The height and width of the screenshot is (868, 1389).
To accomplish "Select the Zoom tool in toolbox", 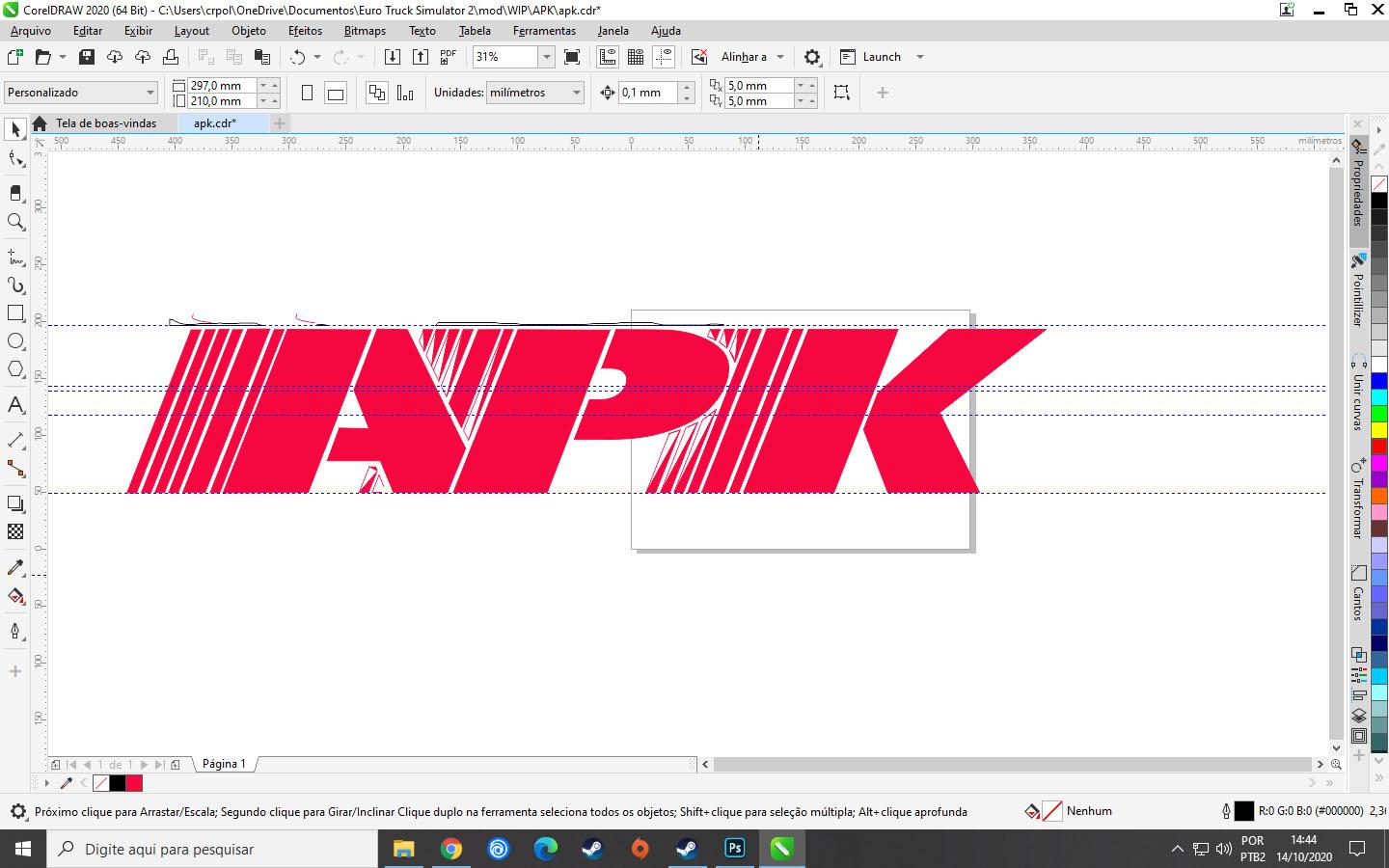I will tap(15, 222).
